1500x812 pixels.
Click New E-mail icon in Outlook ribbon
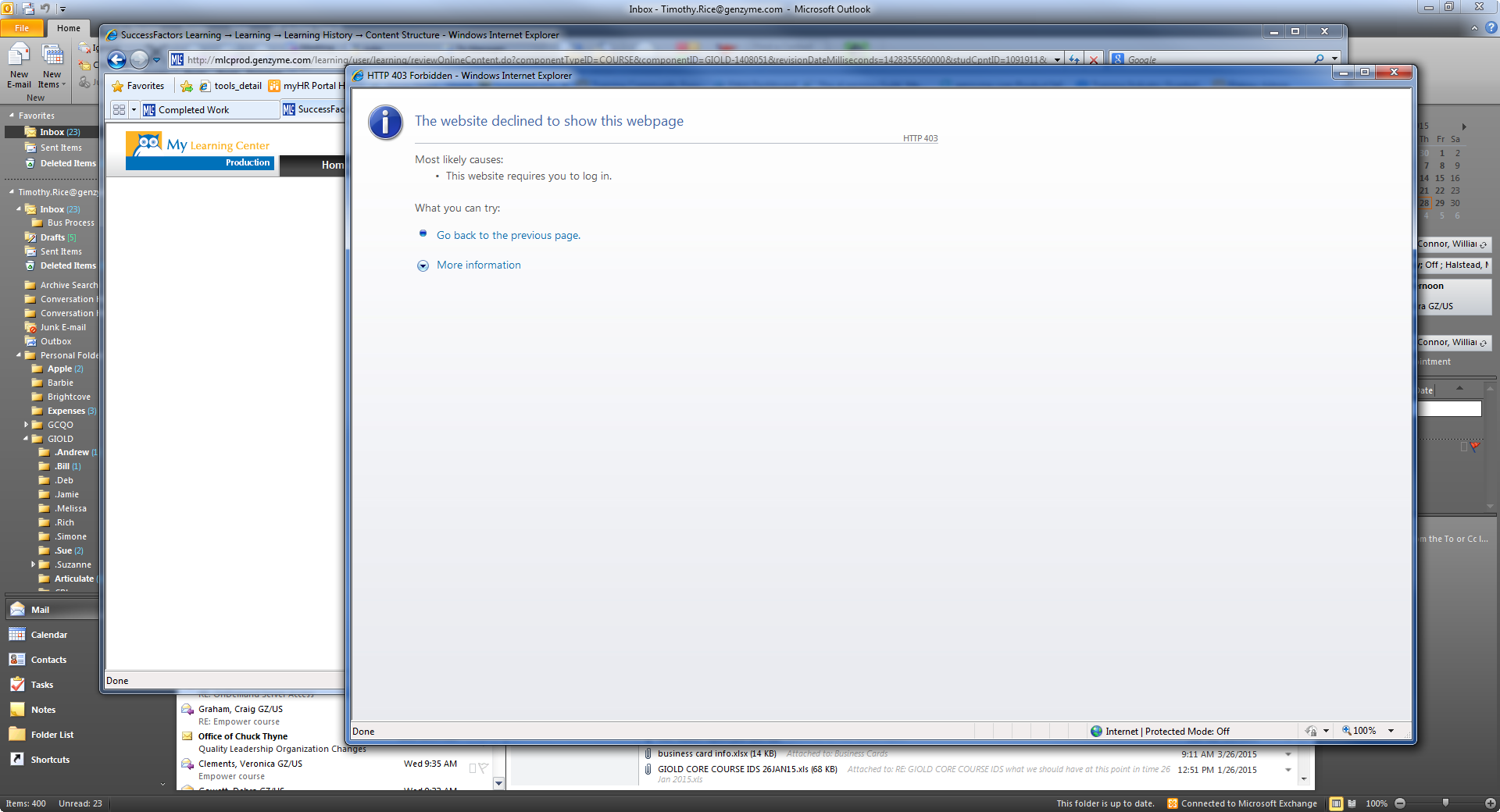coord(19,67)
